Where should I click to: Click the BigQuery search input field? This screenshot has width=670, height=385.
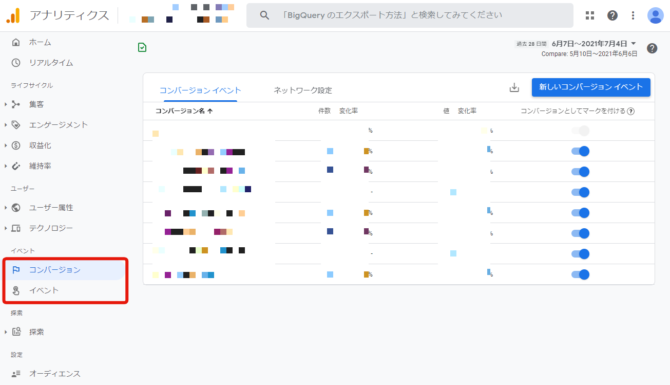tap(409, 15)
